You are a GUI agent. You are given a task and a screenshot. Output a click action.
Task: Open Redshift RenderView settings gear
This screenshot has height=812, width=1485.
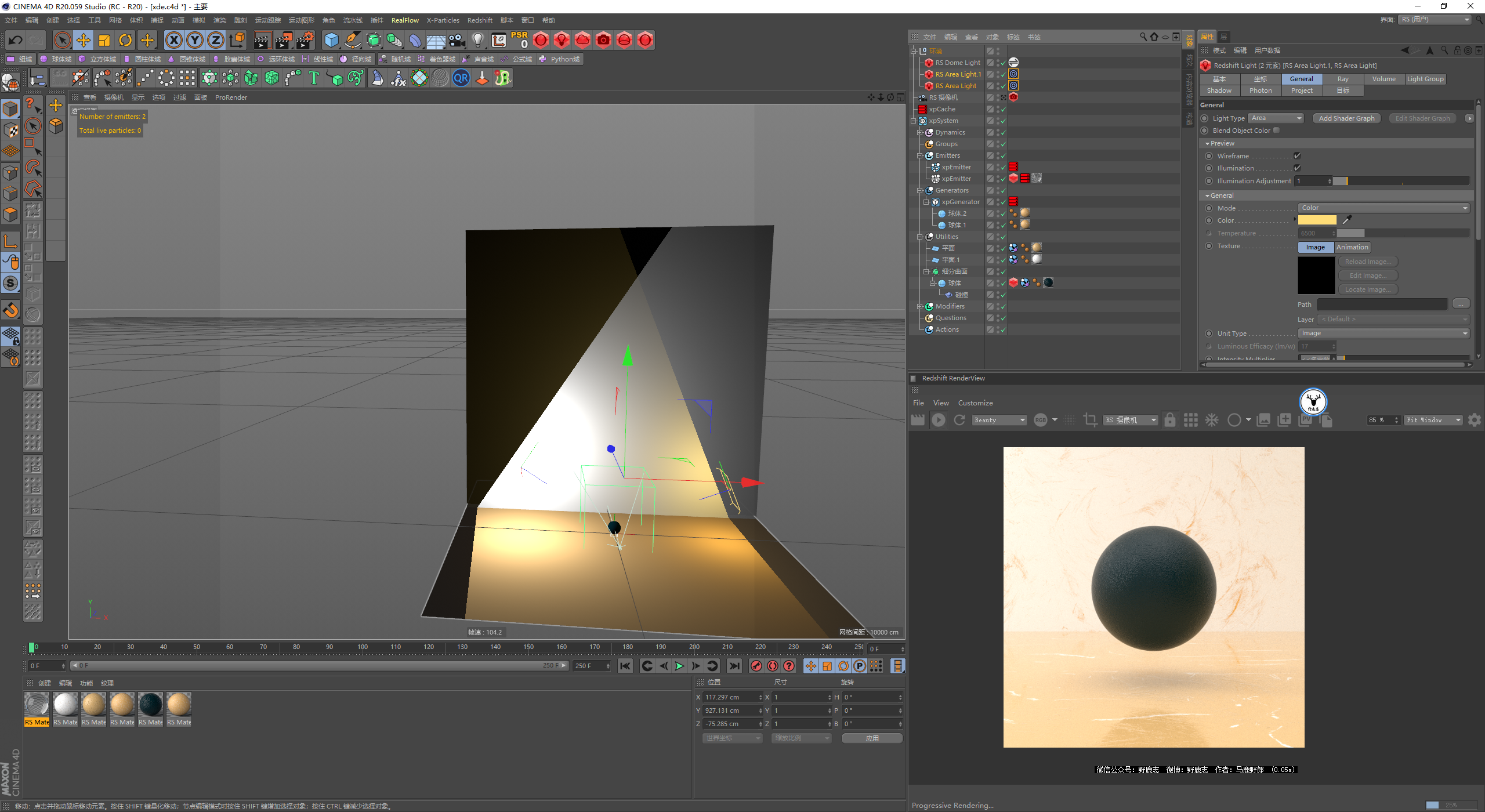(1474, 420)
